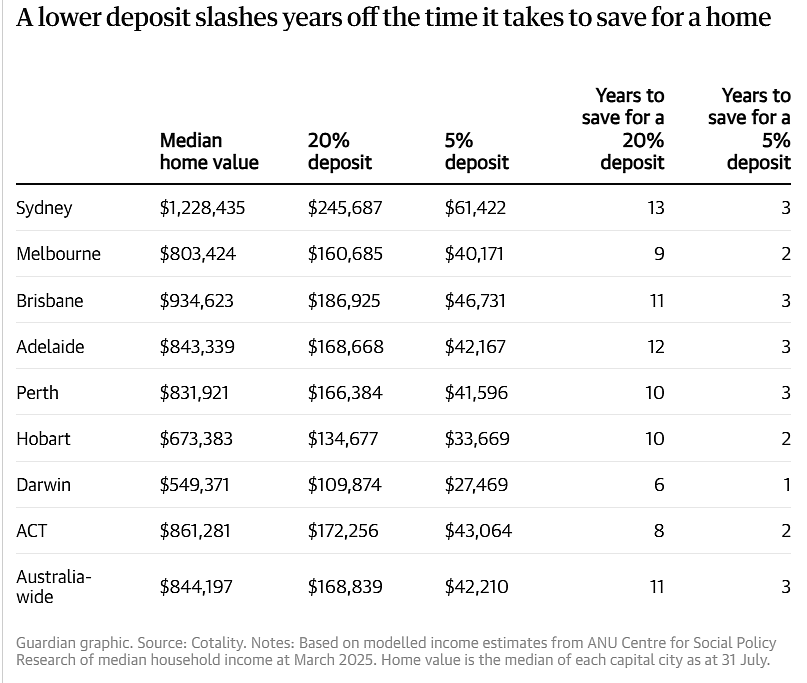Select the Darwin row label
Image resolution: width=807 pixels, height=683 pixels.
pos(43,485)
